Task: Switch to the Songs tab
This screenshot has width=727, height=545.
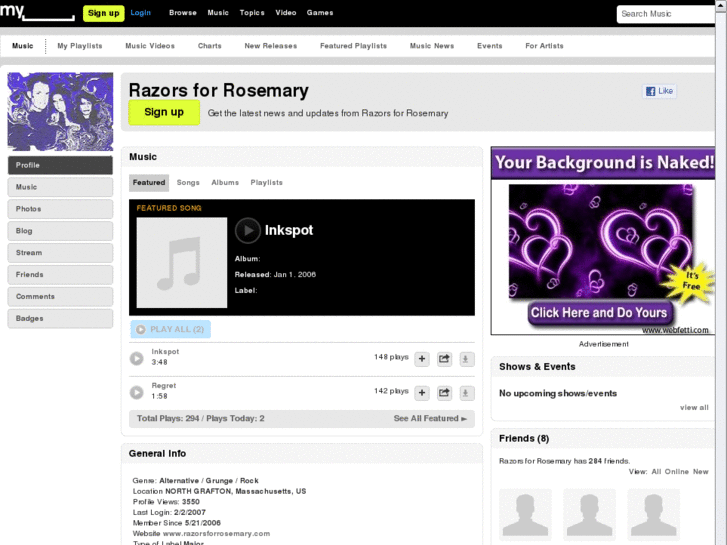Action: pos(188,183)
